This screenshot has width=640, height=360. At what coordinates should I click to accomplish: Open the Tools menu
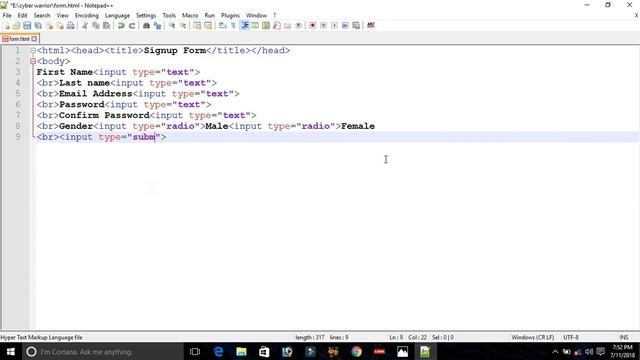point(169,16)
